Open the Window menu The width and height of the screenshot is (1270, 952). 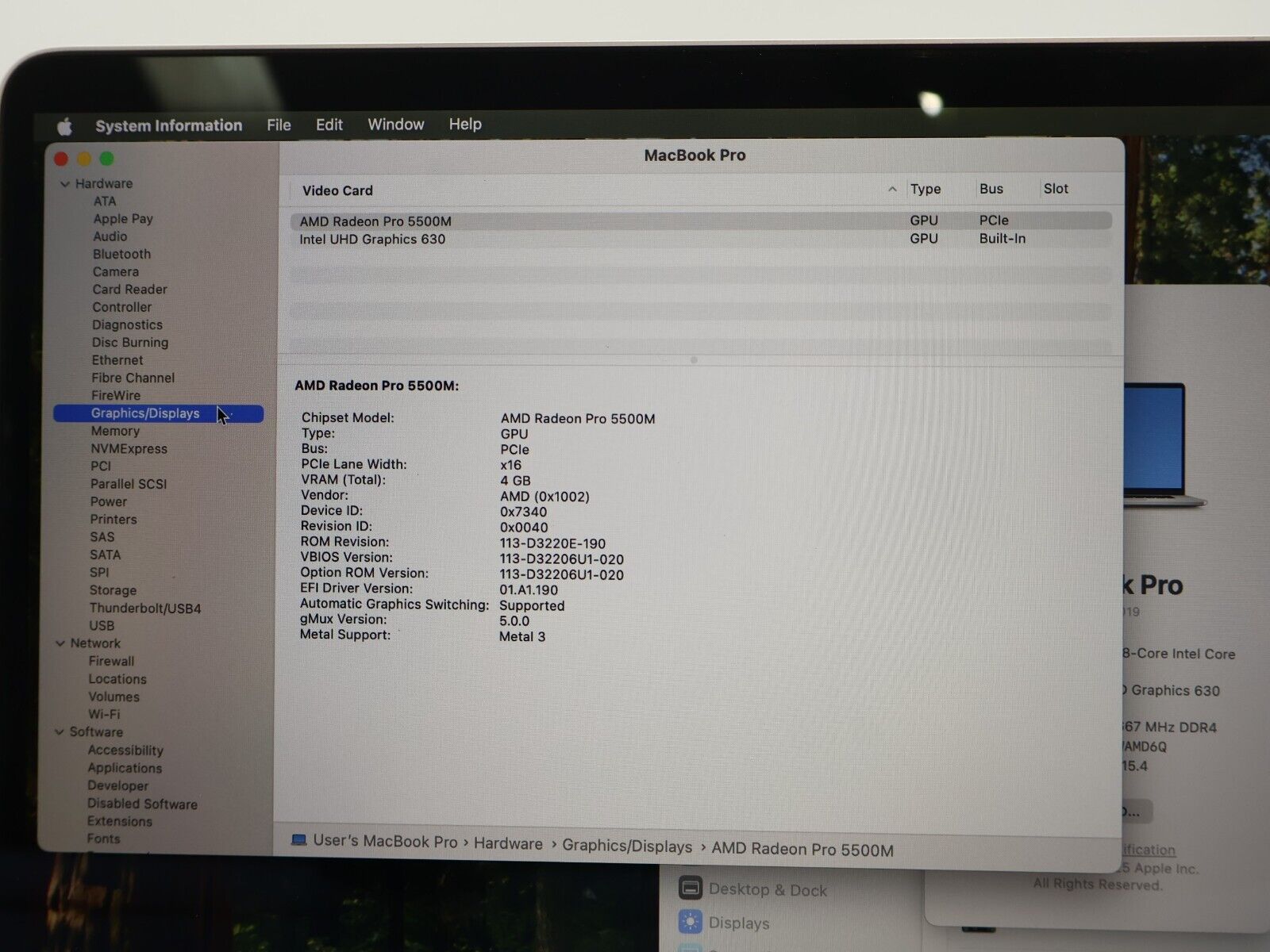[x=395, y=124]
